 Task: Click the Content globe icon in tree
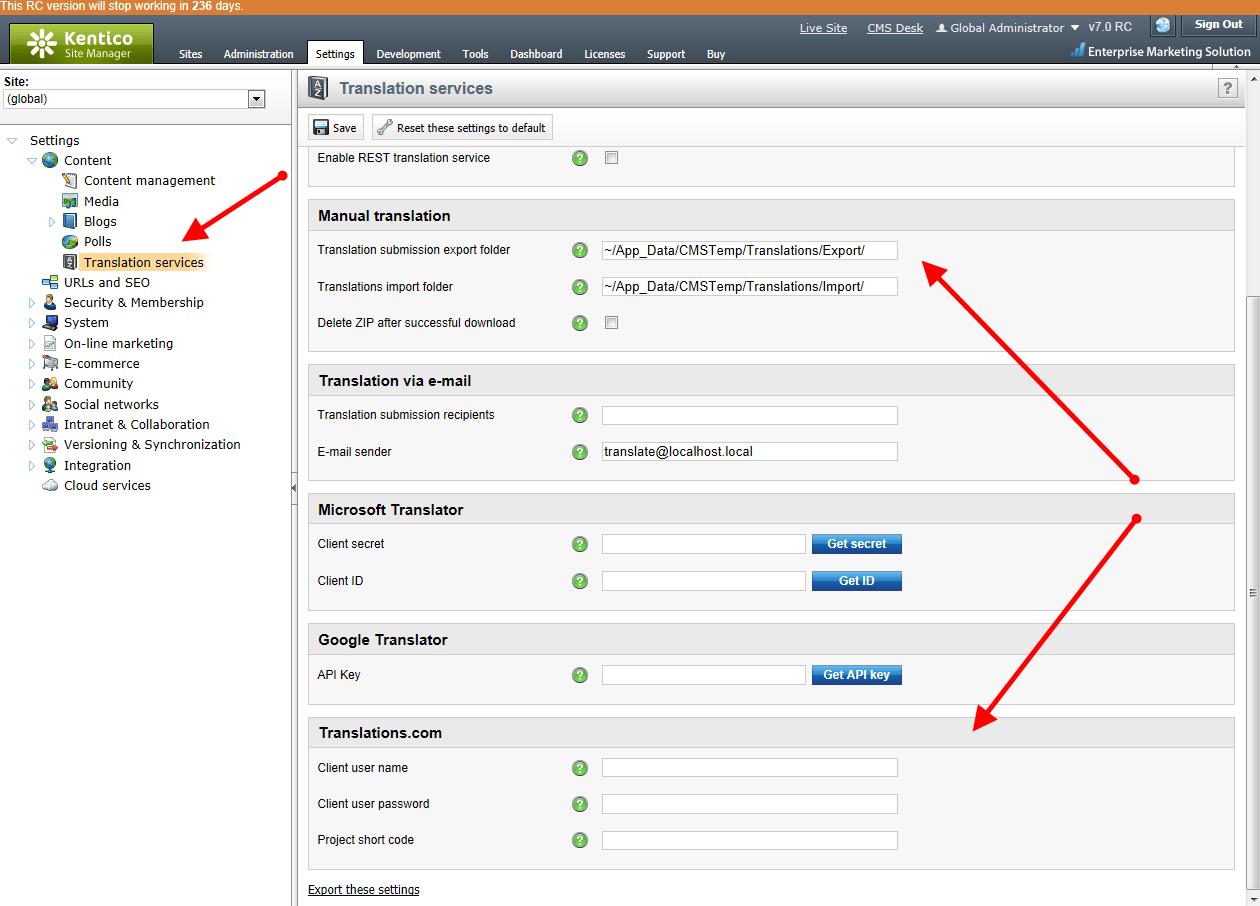click(50, 160)
